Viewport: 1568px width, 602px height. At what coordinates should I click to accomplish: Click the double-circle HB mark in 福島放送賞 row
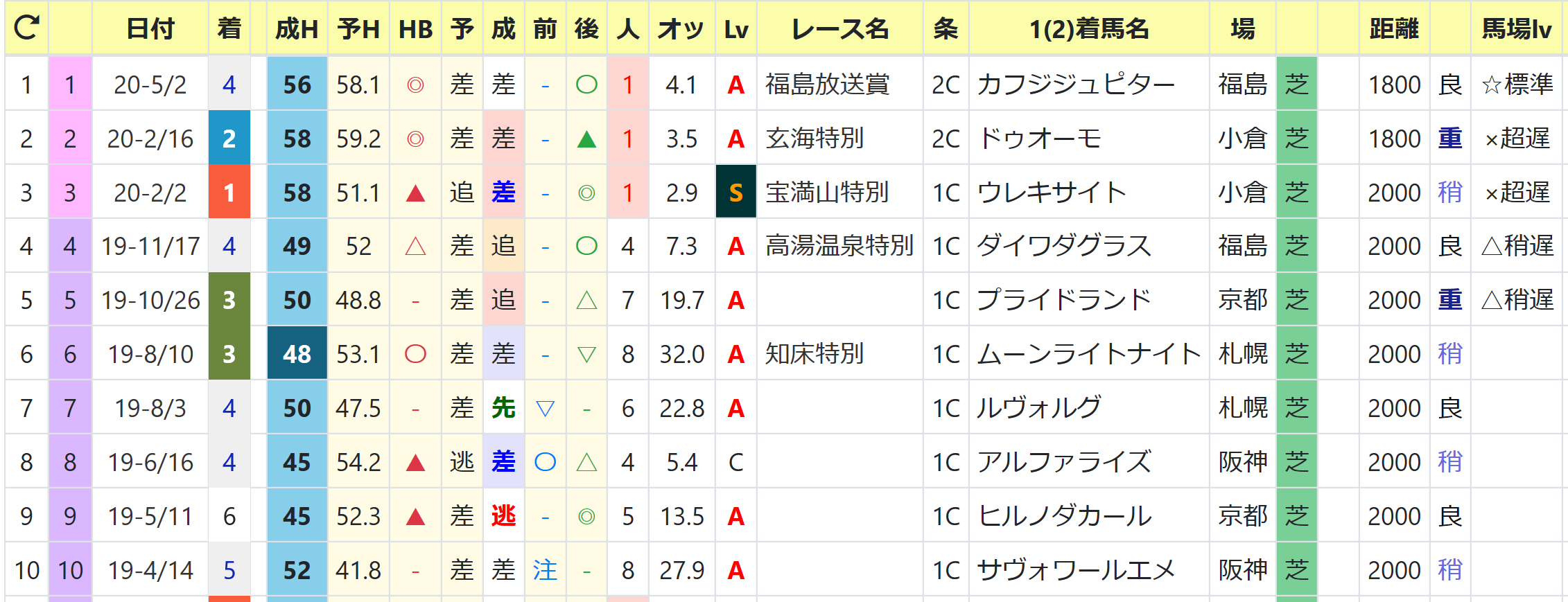click(x=415, y=85)
